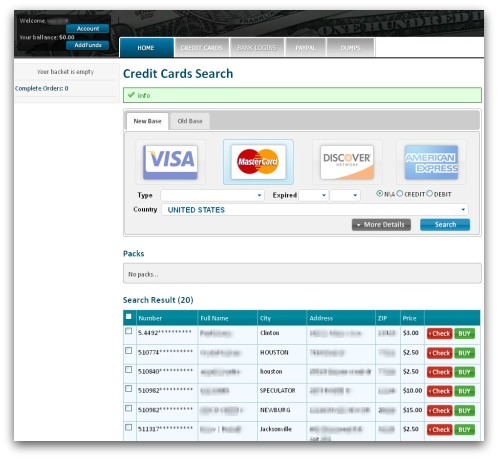Select the Visa card logo

pos(170,162)
